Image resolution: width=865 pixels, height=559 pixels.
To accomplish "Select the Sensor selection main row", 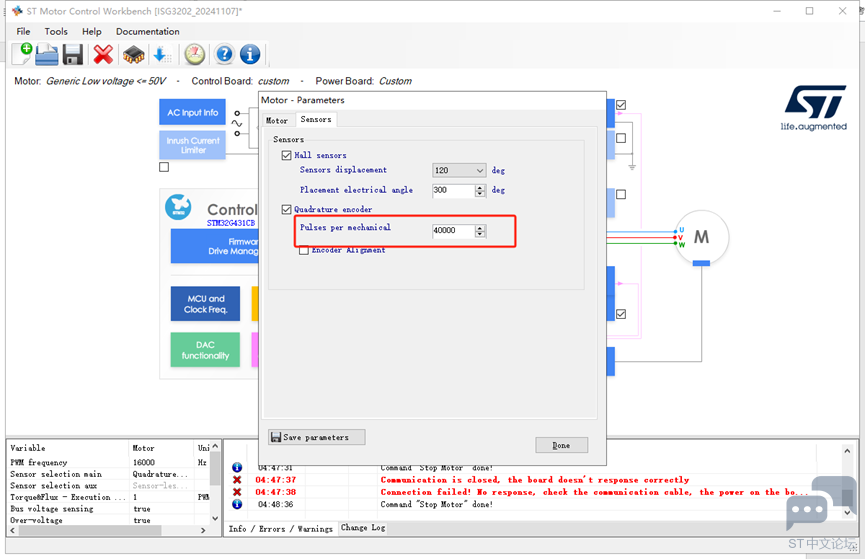I will pos(109,474).
